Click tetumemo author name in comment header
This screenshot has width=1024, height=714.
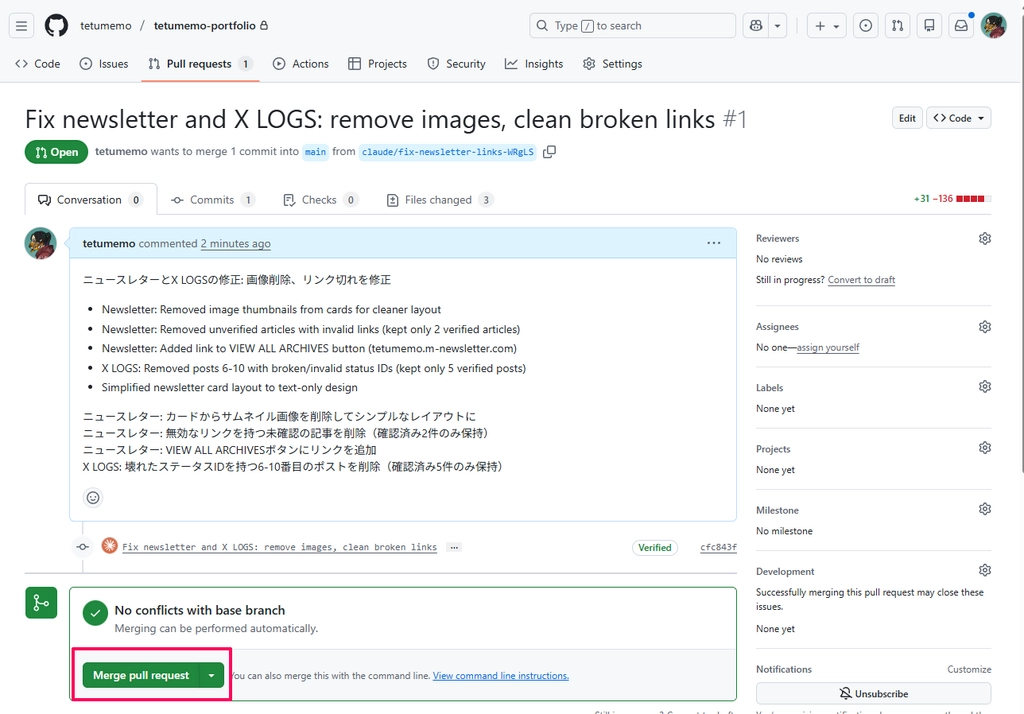pos(109,244)
